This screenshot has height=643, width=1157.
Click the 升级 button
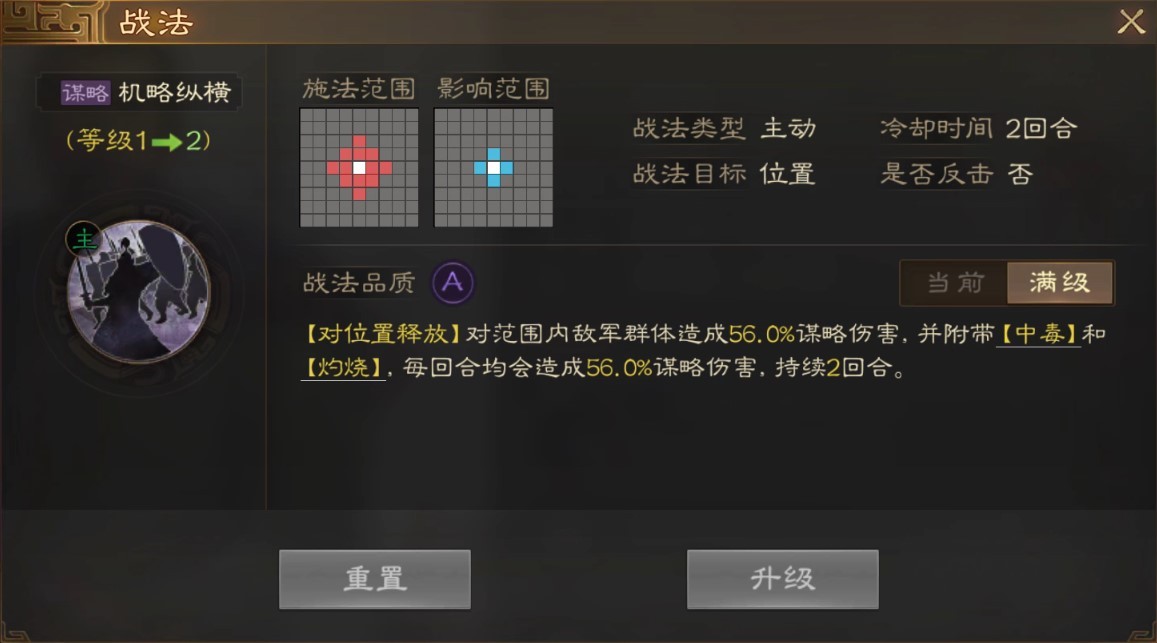coord(783,580)
